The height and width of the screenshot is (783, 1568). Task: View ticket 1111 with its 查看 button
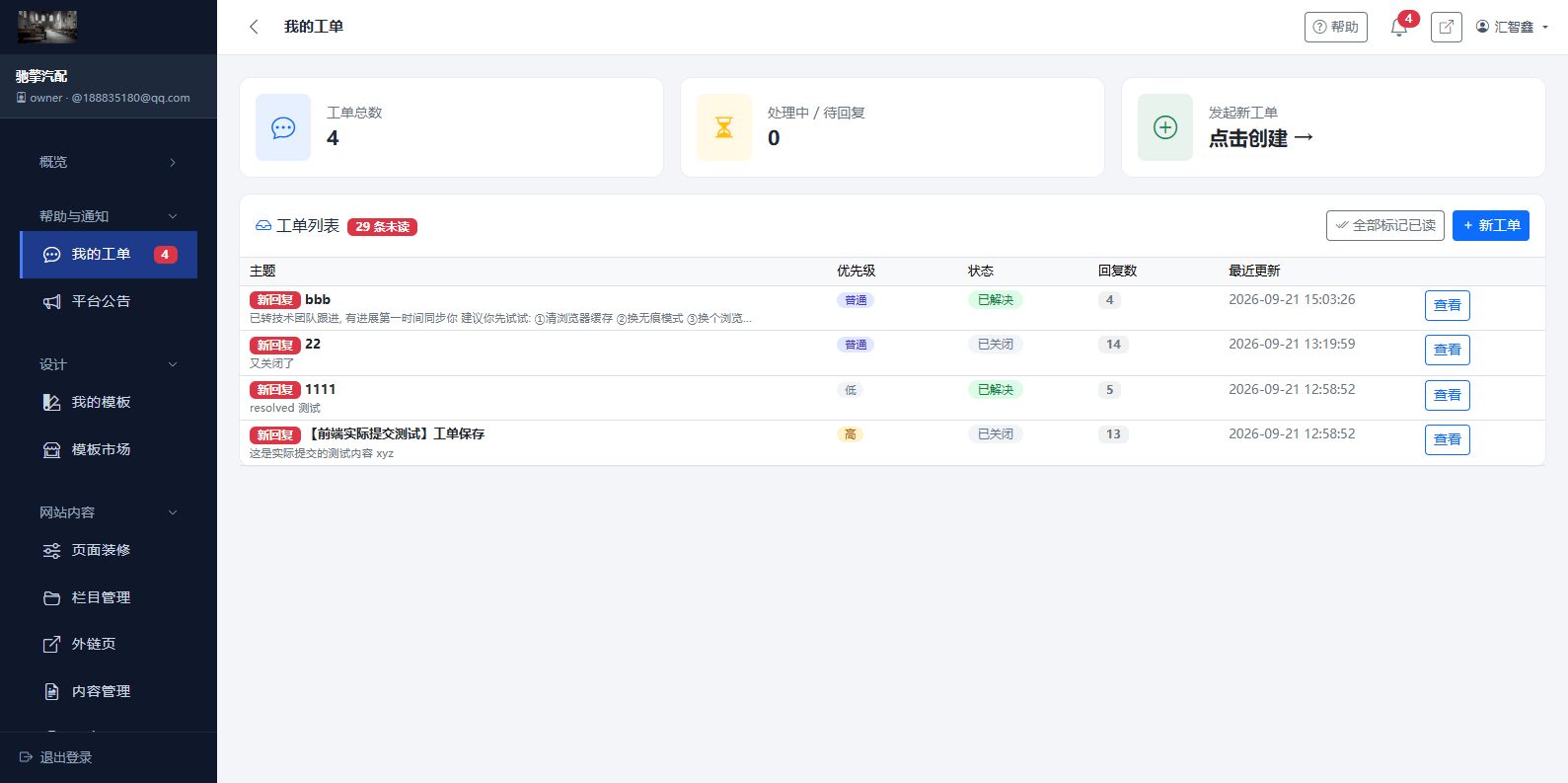click(x=1447, y=395)
